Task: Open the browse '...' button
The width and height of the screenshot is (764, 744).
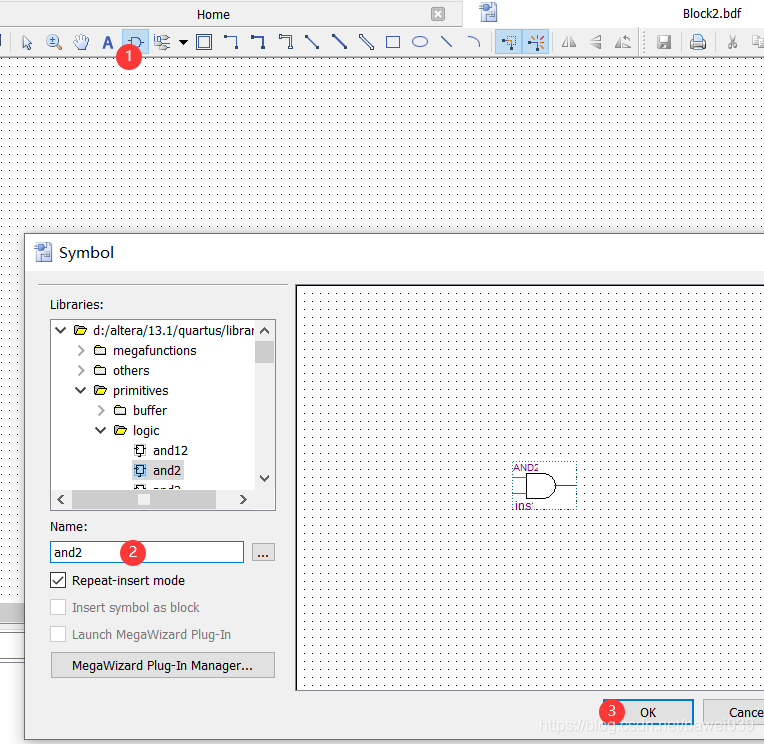Action: (x=263, y=553)
